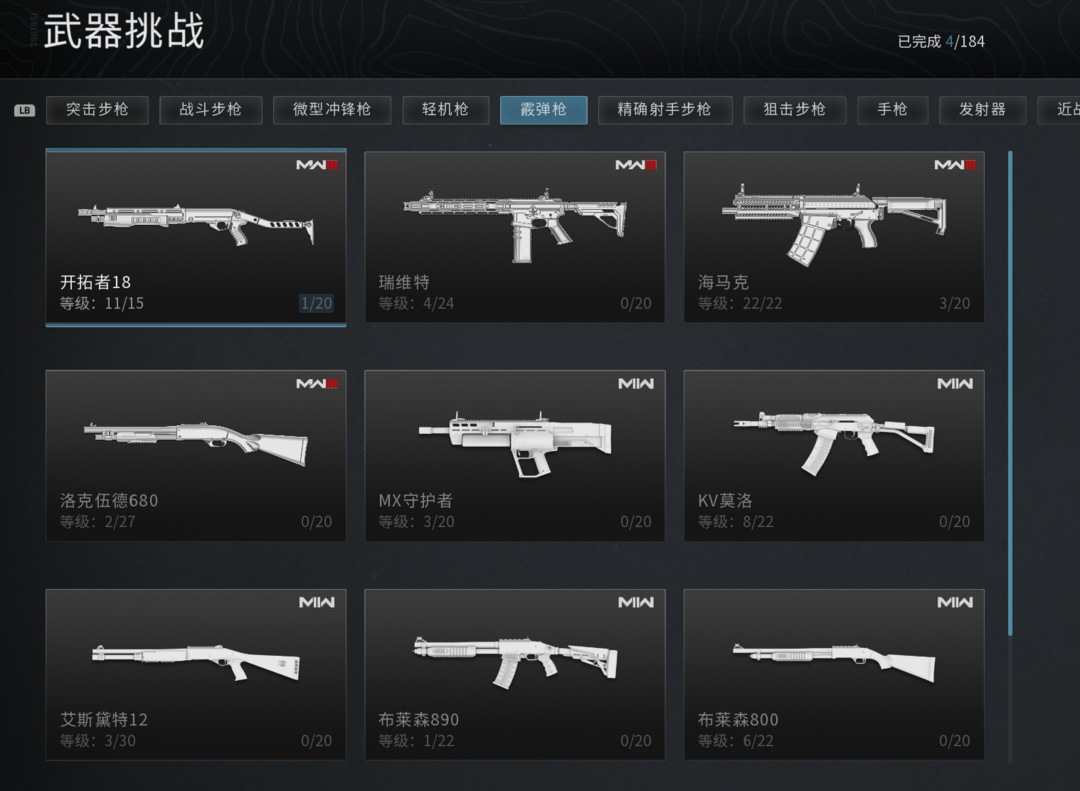Select the 开拓者18 shotgun card

(196, 236)
